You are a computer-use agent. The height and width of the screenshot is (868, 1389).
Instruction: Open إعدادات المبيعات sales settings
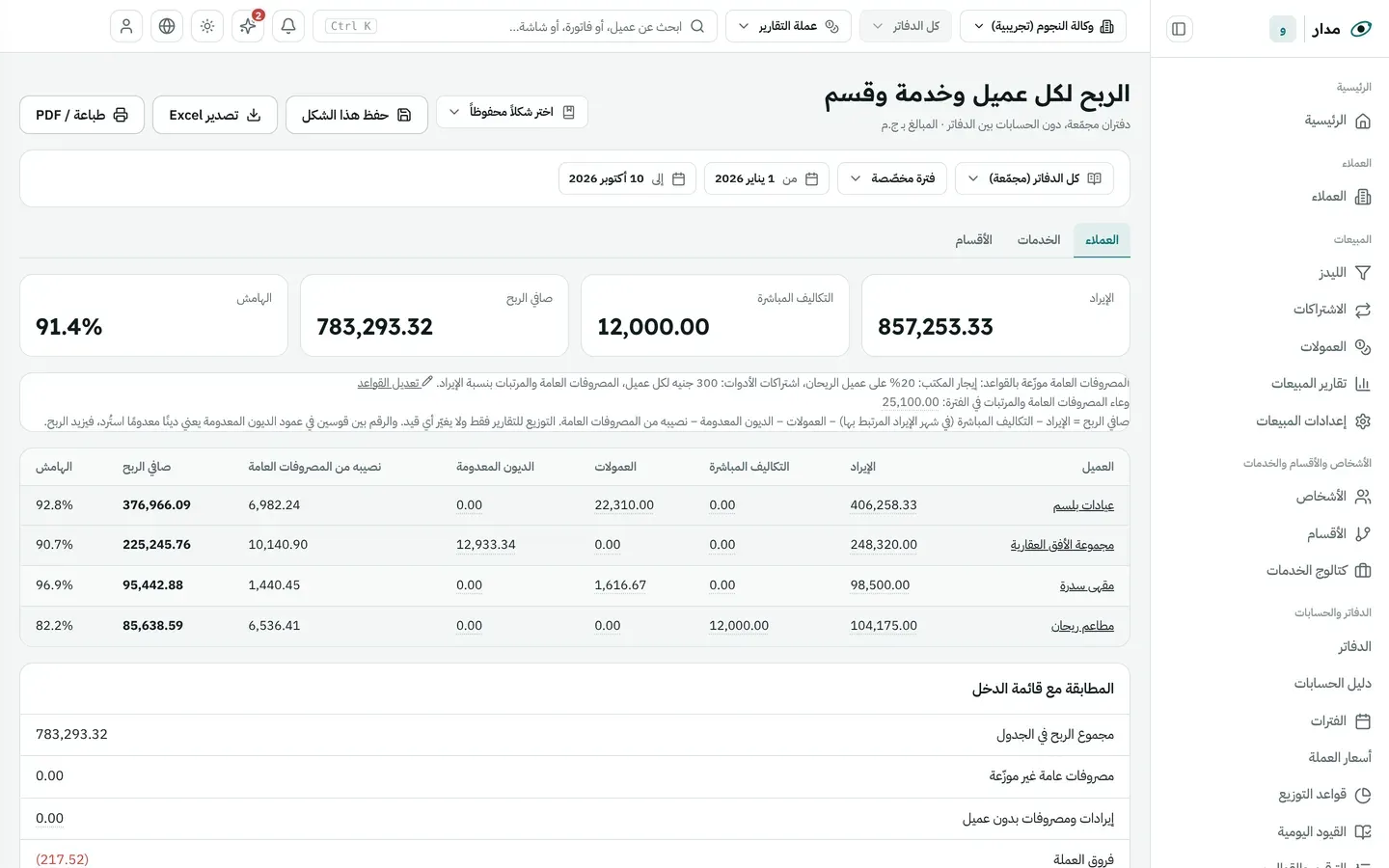click(1313, 421)
